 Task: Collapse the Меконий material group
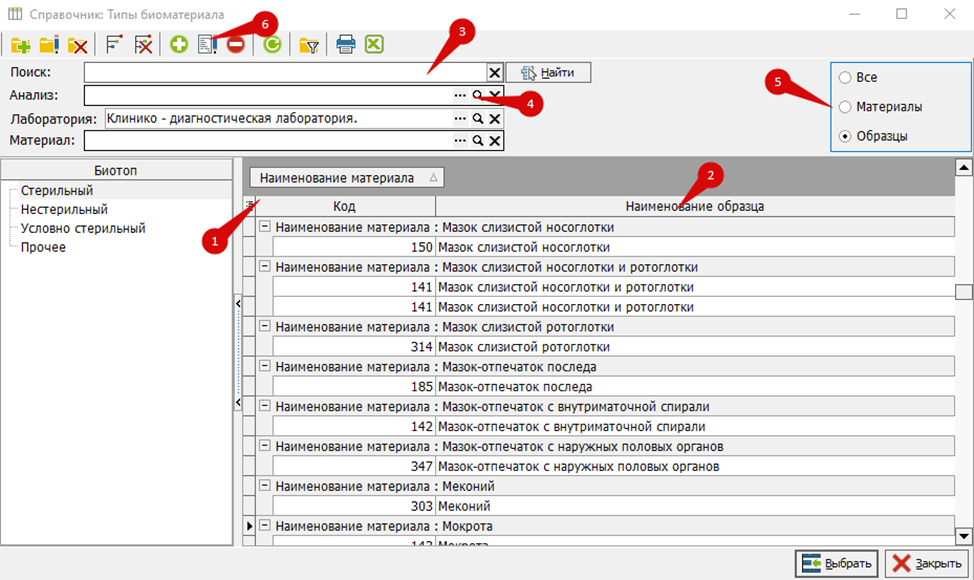(265, 486)
